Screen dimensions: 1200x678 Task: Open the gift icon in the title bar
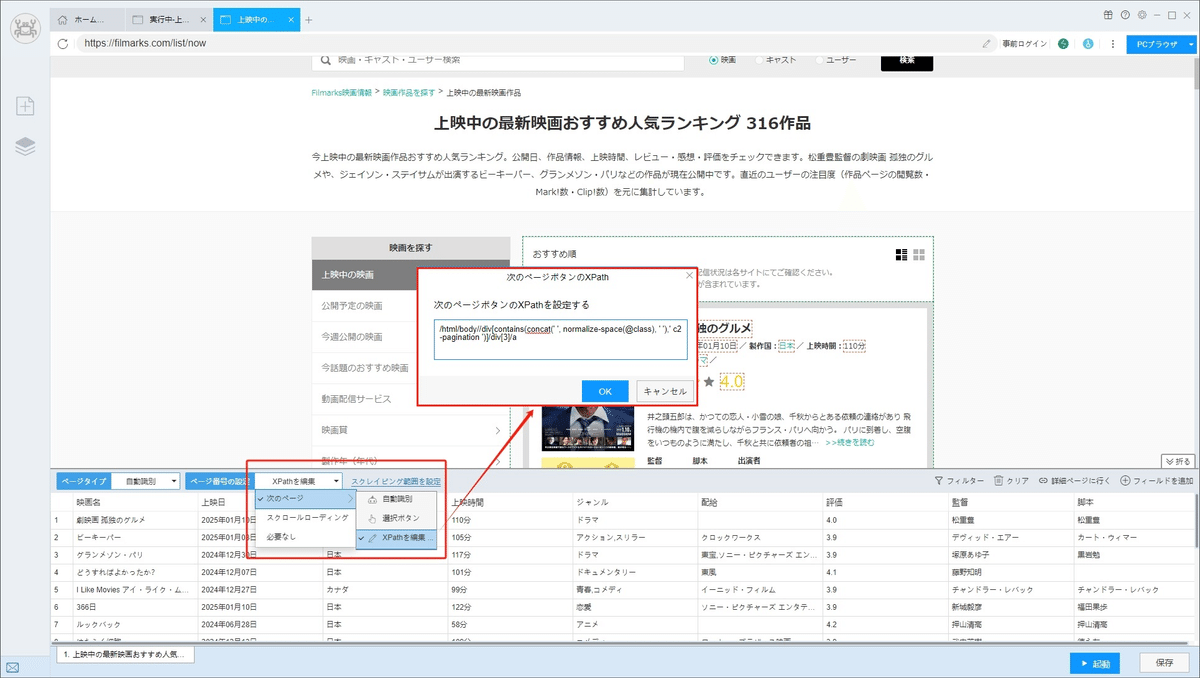1108,15
